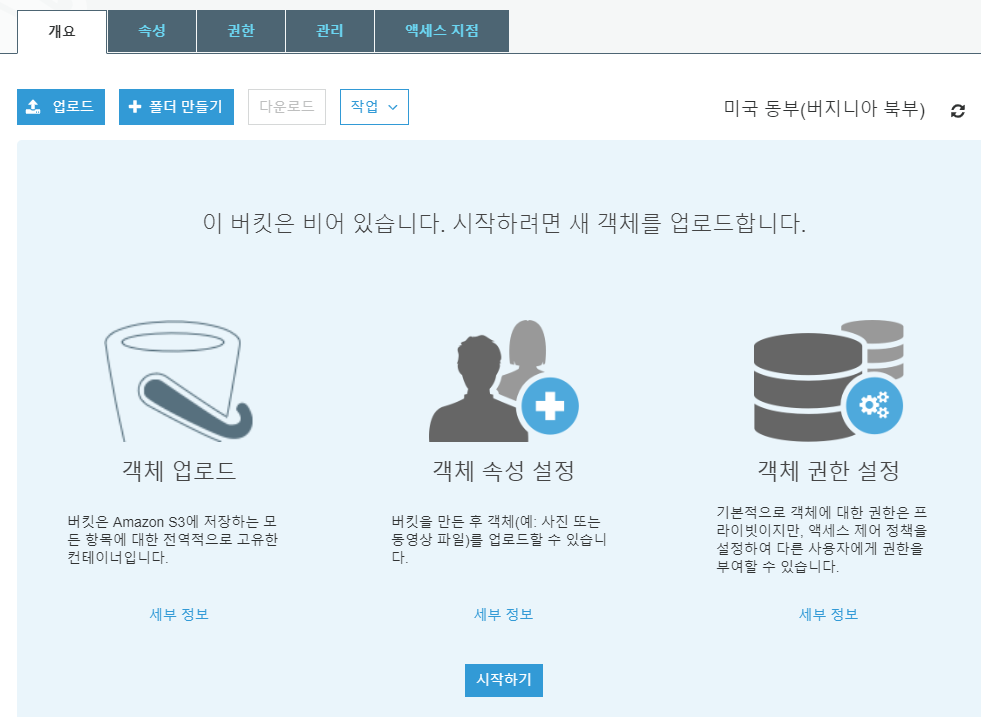Screen dimensions: 981x717
Task: Click the description starting '버킷을 만든 후 객체'
Action: (499, 539)
